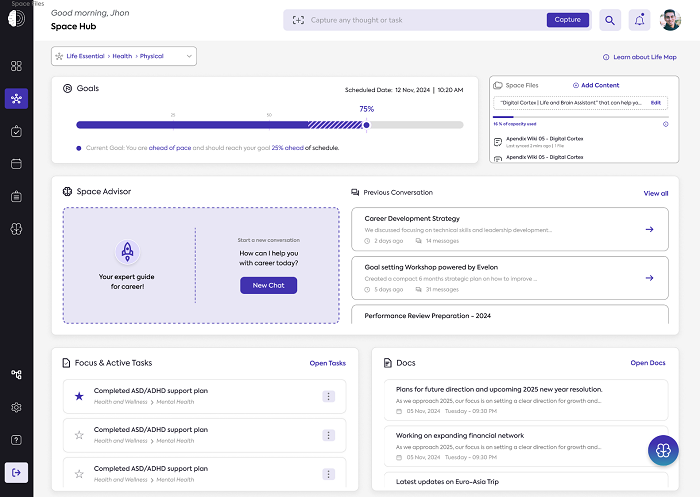Open the calendar icon in sidebar

pos(16,164)
